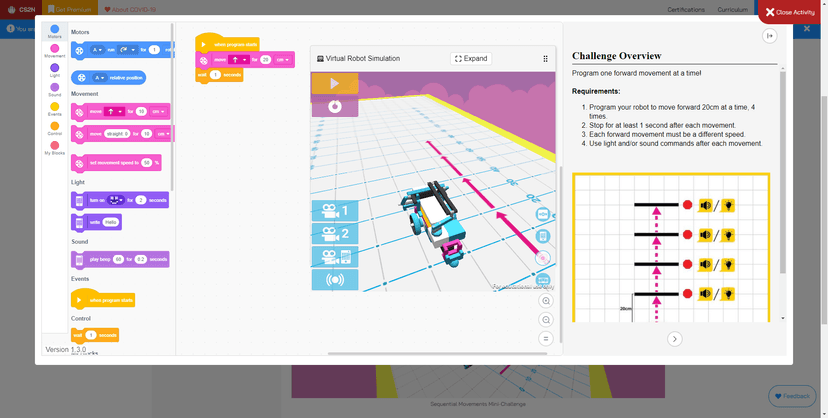Click the Virtual Robot Simulation title
828x418 pixels.
tap(363, 59)
